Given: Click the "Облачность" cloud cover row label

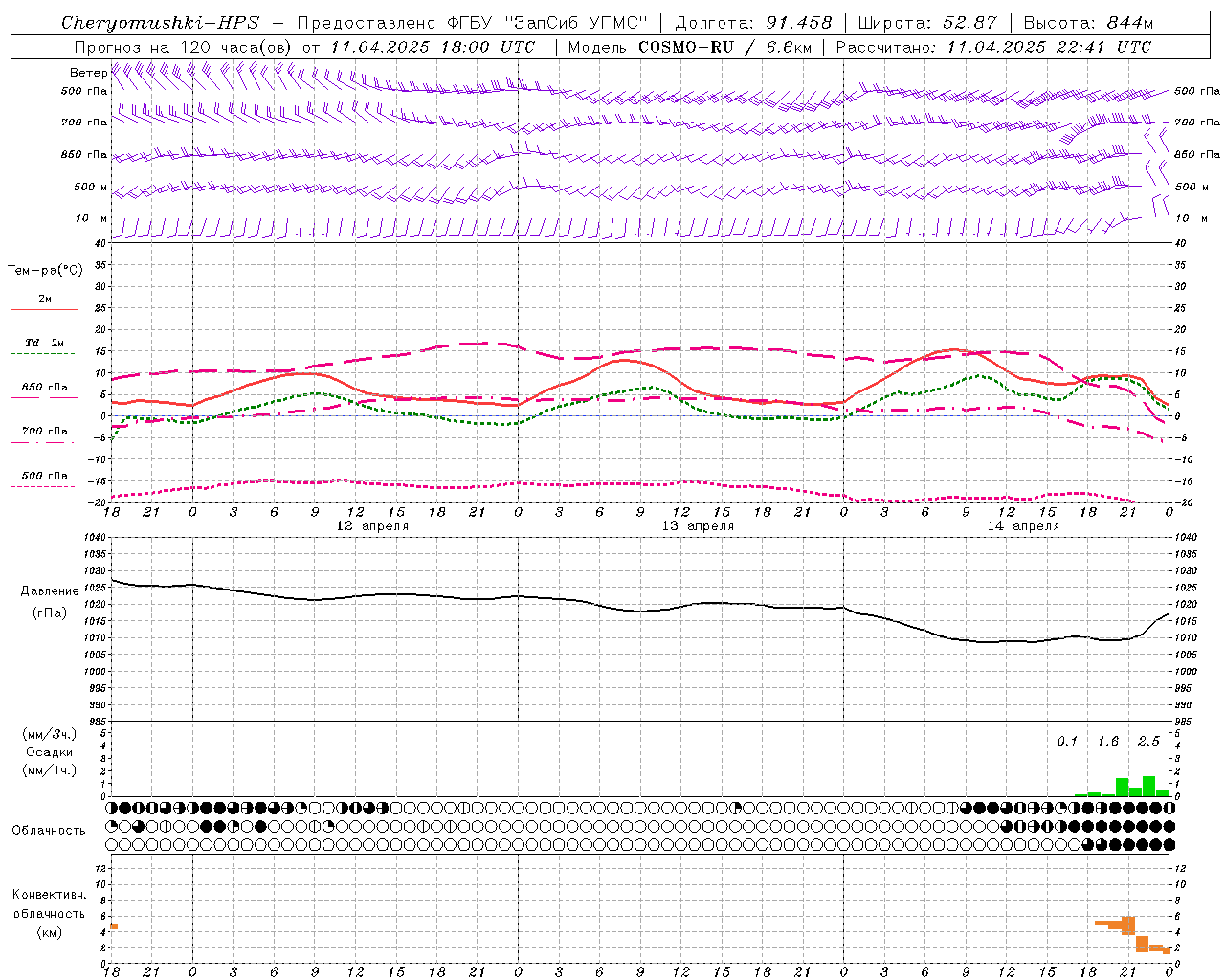Looking at the screenshot, I should click(x=49, y=831).
